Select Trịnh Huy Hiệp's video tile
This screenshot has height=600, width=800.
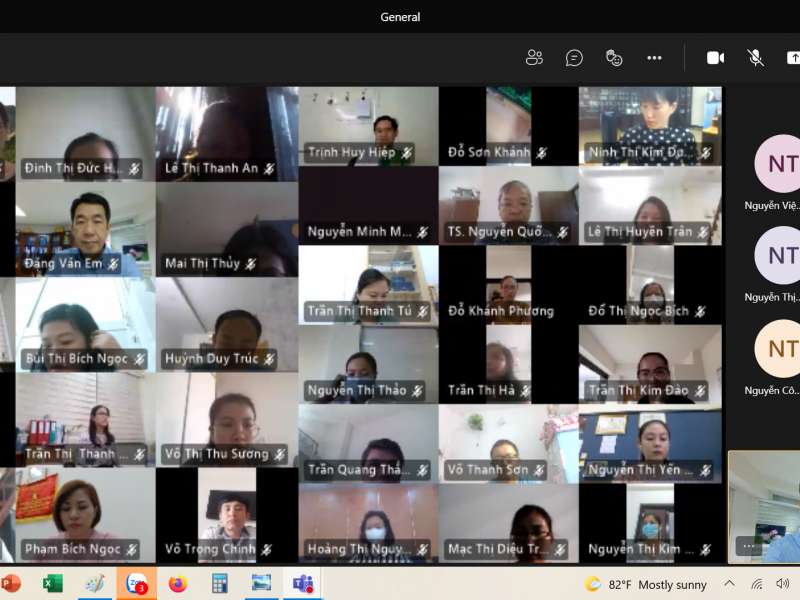(x=368, y=126)
